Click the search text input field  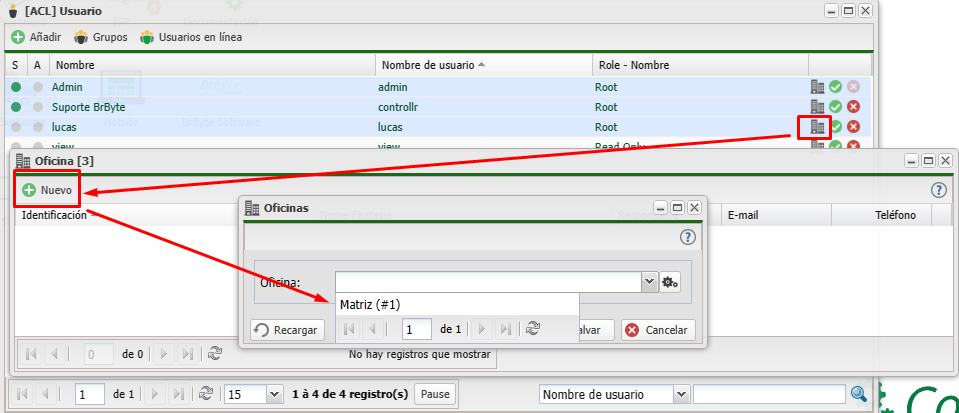click(x=768, y=394)
